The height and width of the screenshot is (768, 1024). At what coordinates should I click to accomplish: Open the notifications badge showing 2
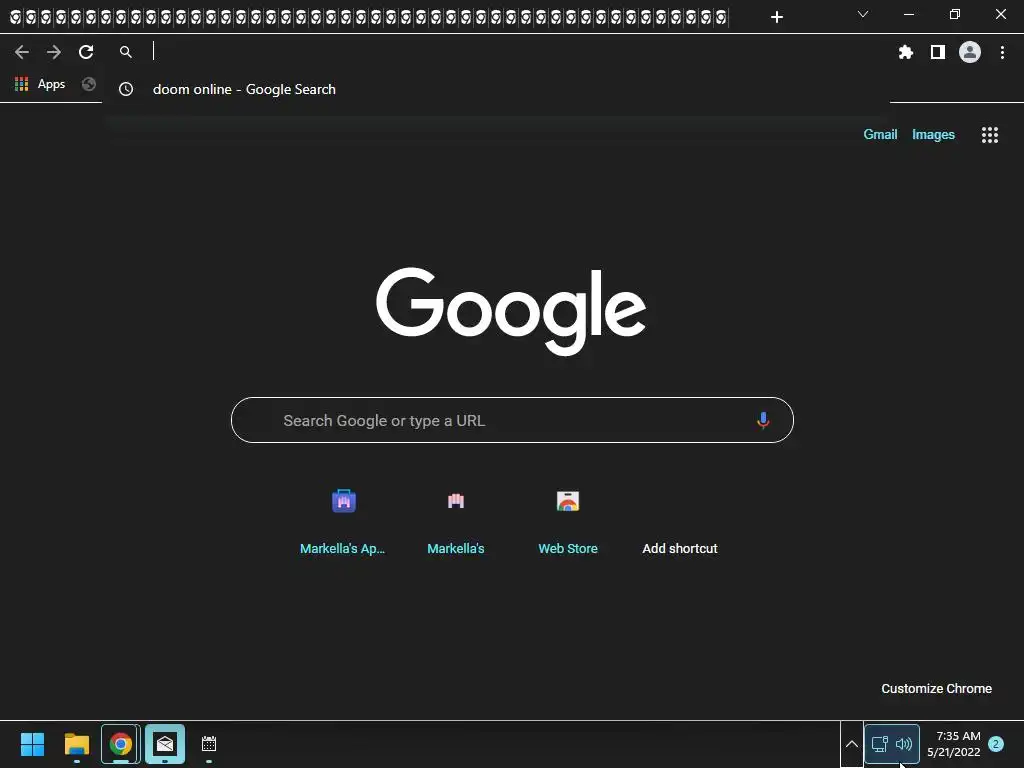[x=996, y=744]
